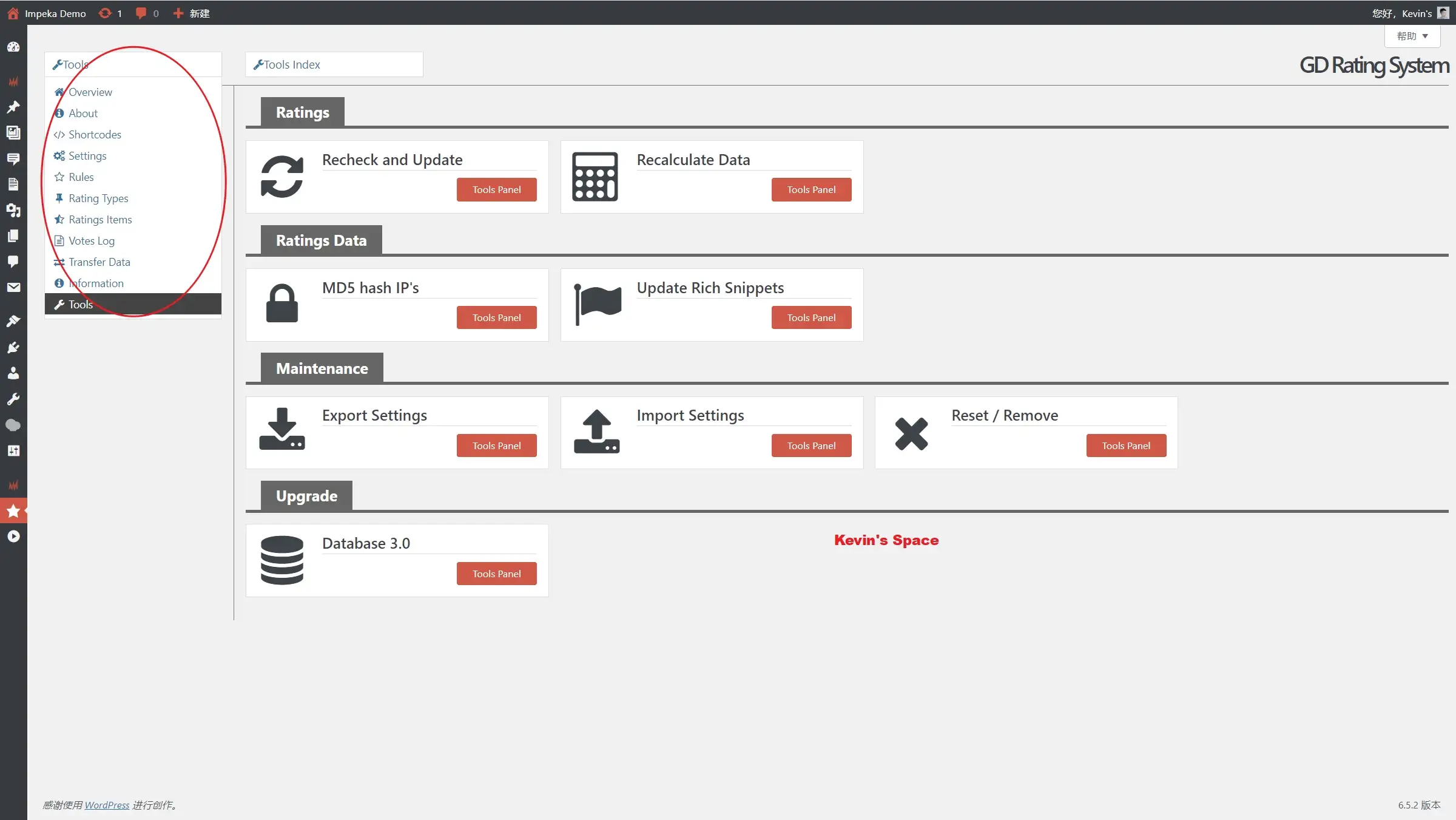This screenshot has width=1456, height=820.
Task: Open the 新建 new content menu
Action: (x=192, y=13)
